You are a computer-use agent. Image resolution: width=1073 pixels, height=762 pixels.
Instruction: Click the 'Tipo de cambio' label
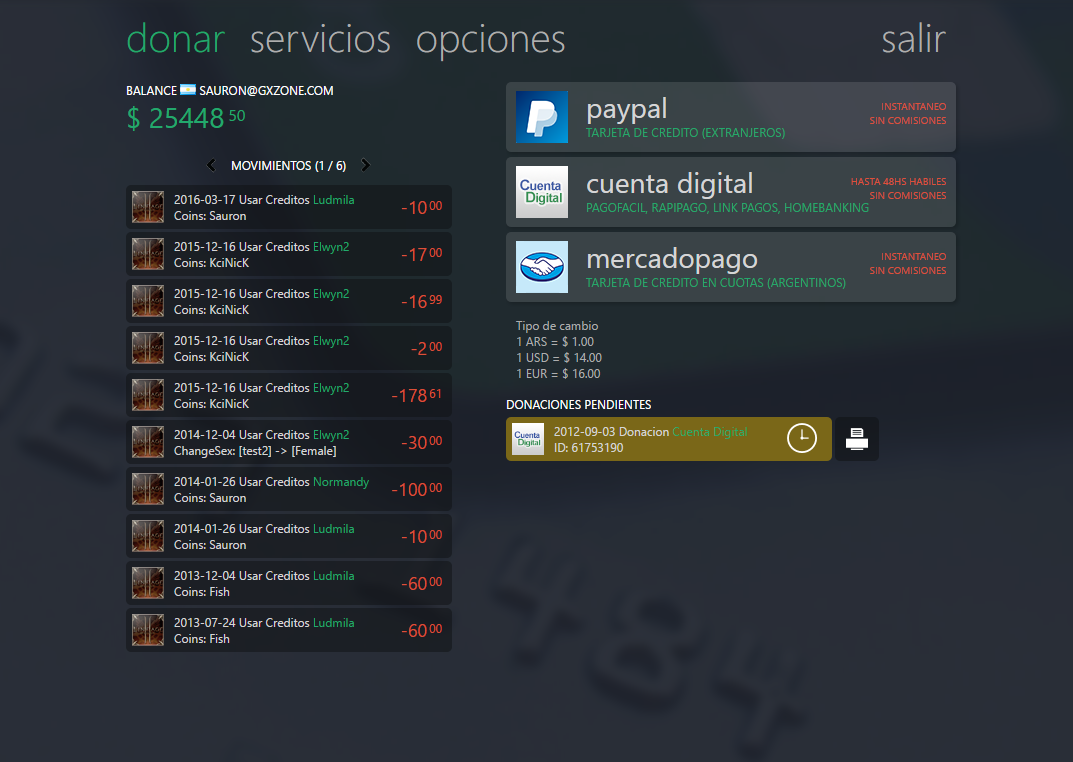click(557, 326)
